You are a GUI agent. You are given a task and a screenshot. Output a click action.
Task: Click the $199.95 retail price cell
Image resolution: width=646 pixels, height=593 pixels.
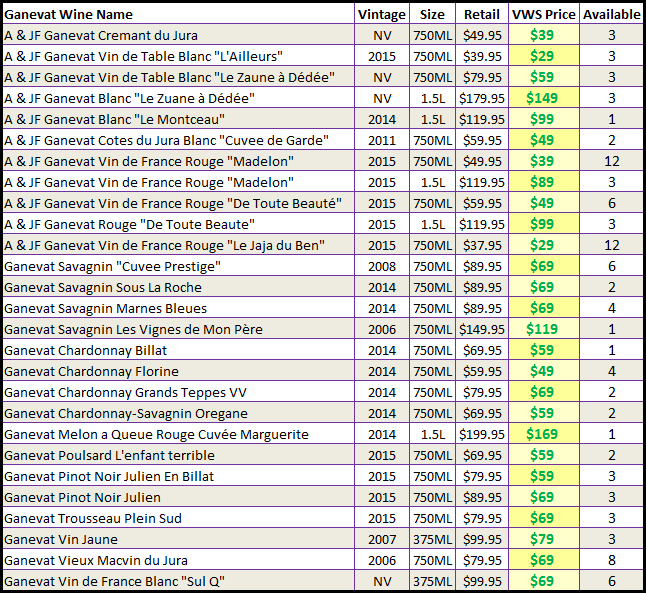tap(482, 434)
